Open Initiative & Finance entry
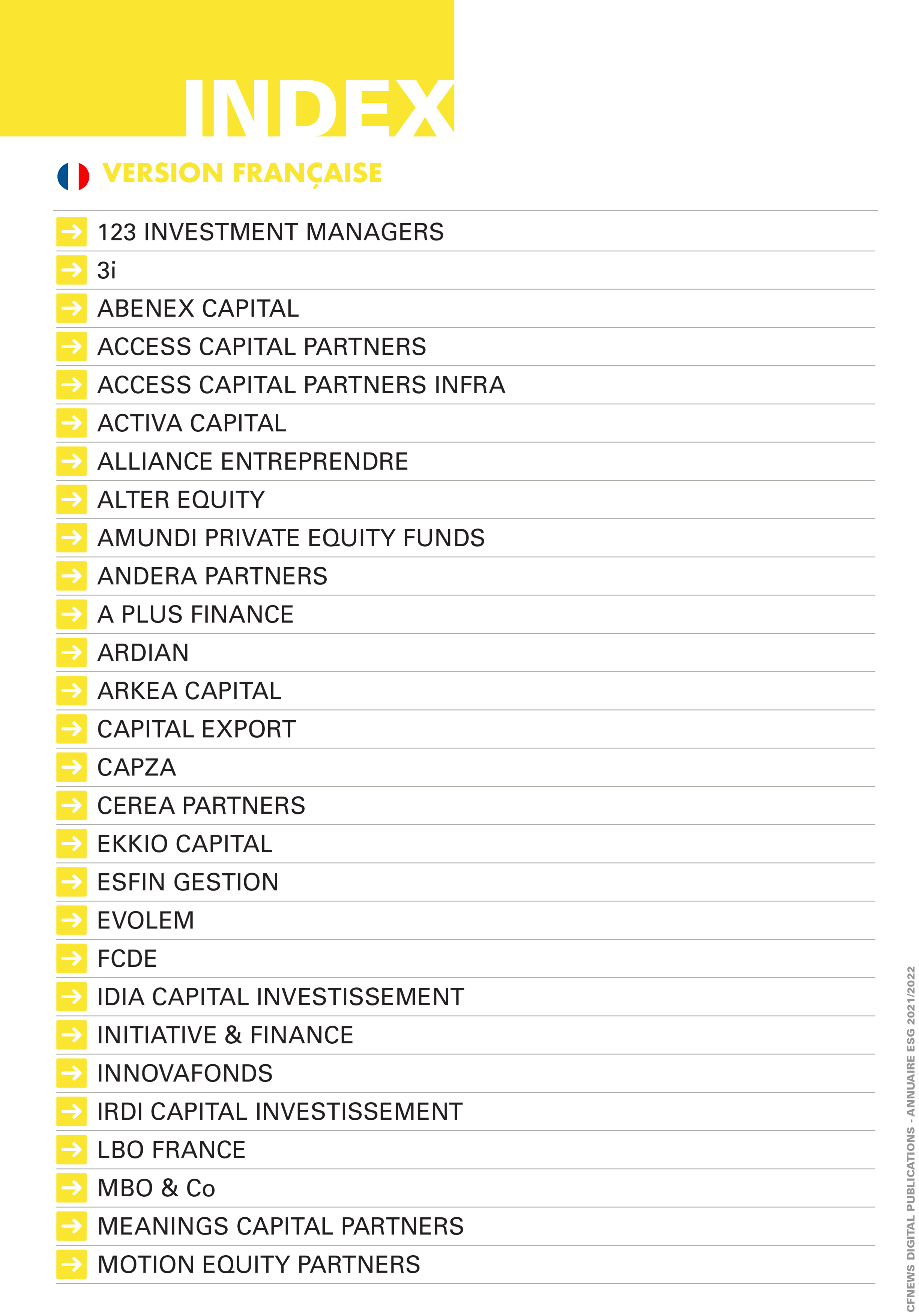 tap(225, 1035)
